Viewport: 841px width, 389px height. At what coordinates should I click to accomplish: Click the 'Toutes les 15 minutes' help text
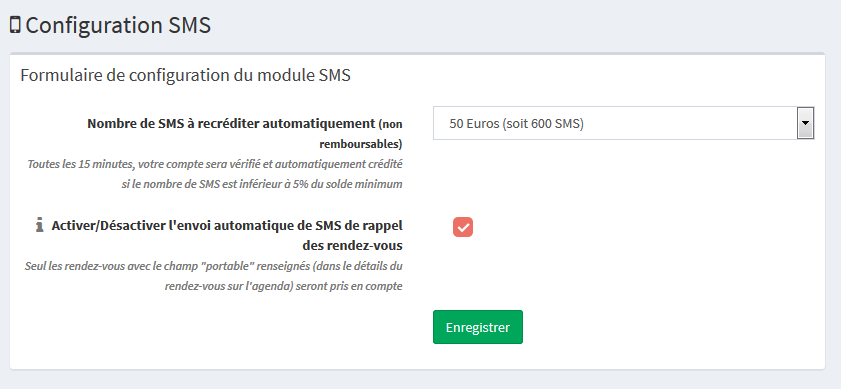[215, 164]
